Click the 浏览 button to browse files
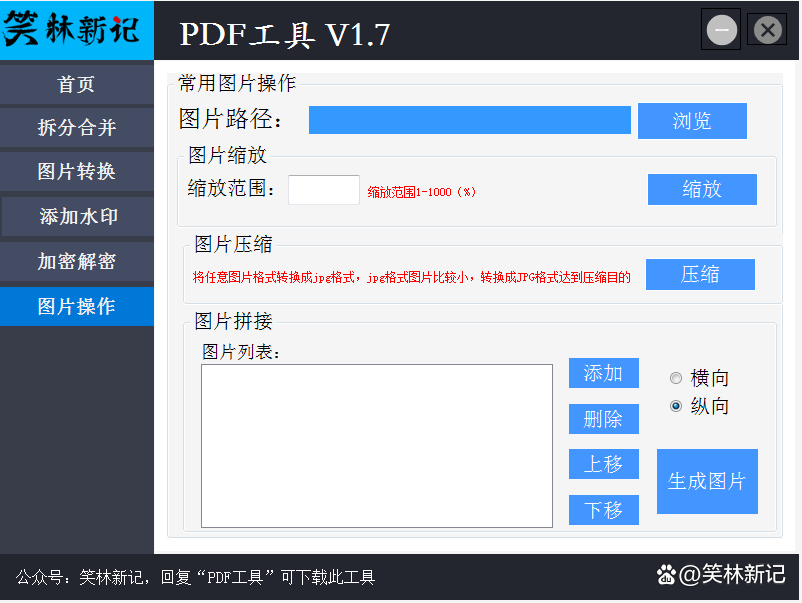 coord(692,120)
